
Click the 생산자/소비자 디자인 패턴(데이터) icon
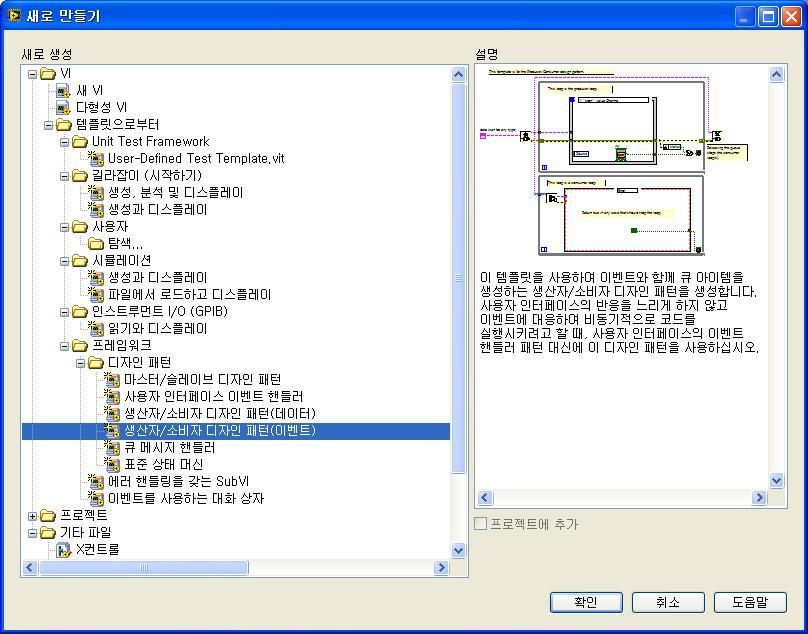tap(112, 414)
